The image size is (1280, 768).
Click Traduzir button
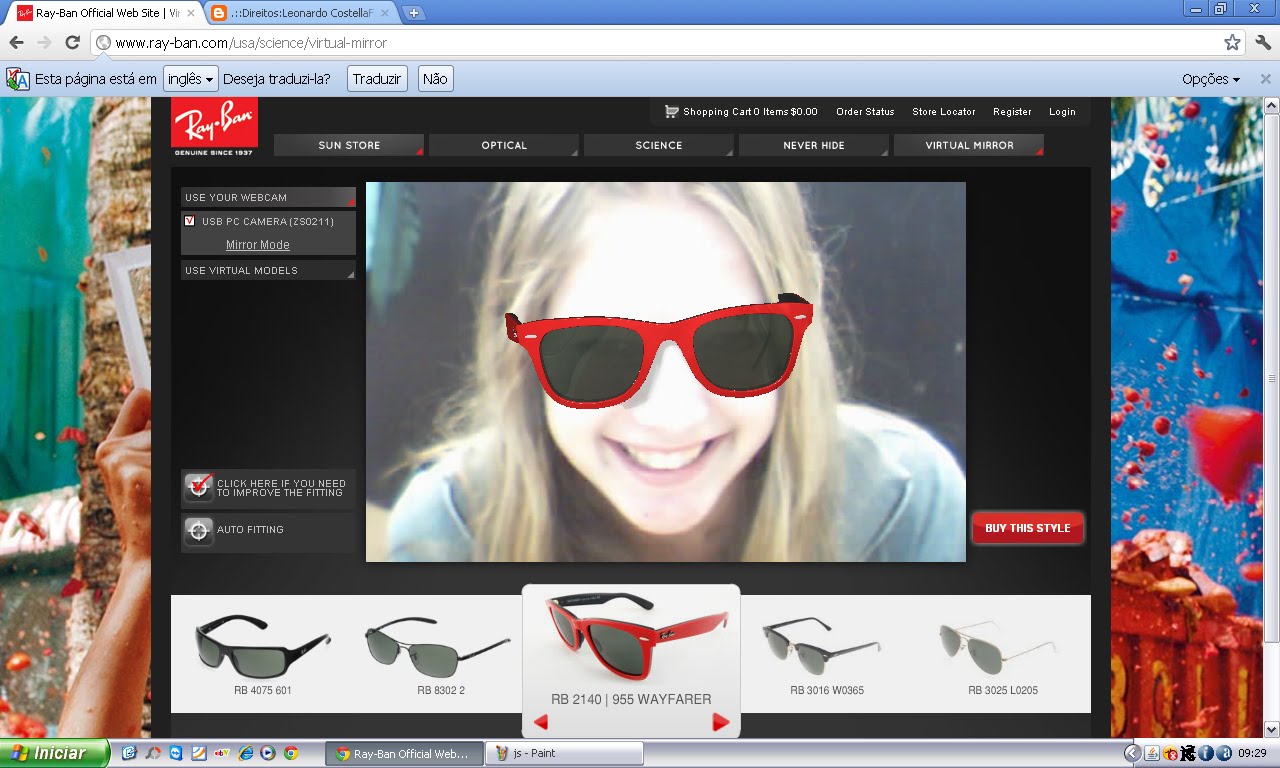pyautogui.click(x=377, y=79)
